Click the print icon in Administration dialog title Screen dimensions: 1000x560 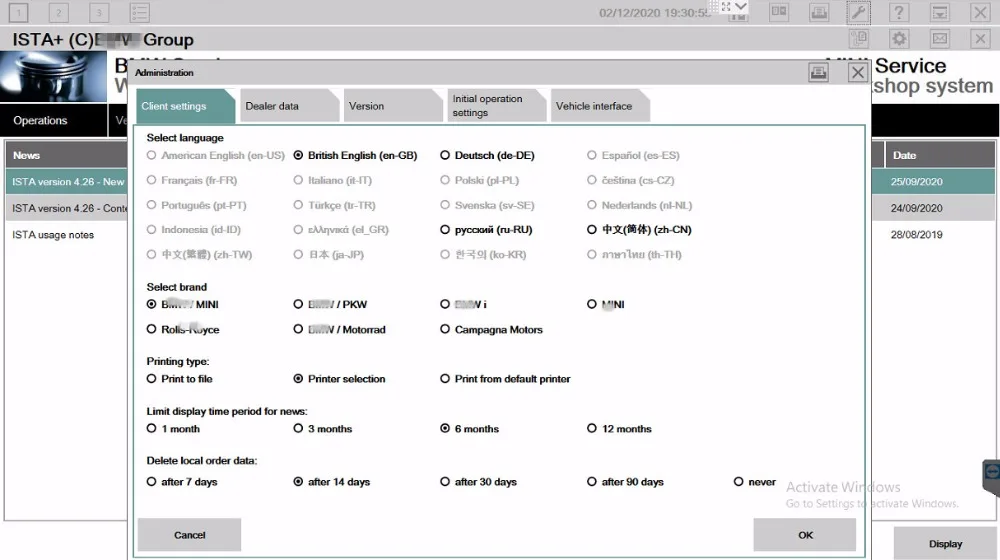(818, 73)
